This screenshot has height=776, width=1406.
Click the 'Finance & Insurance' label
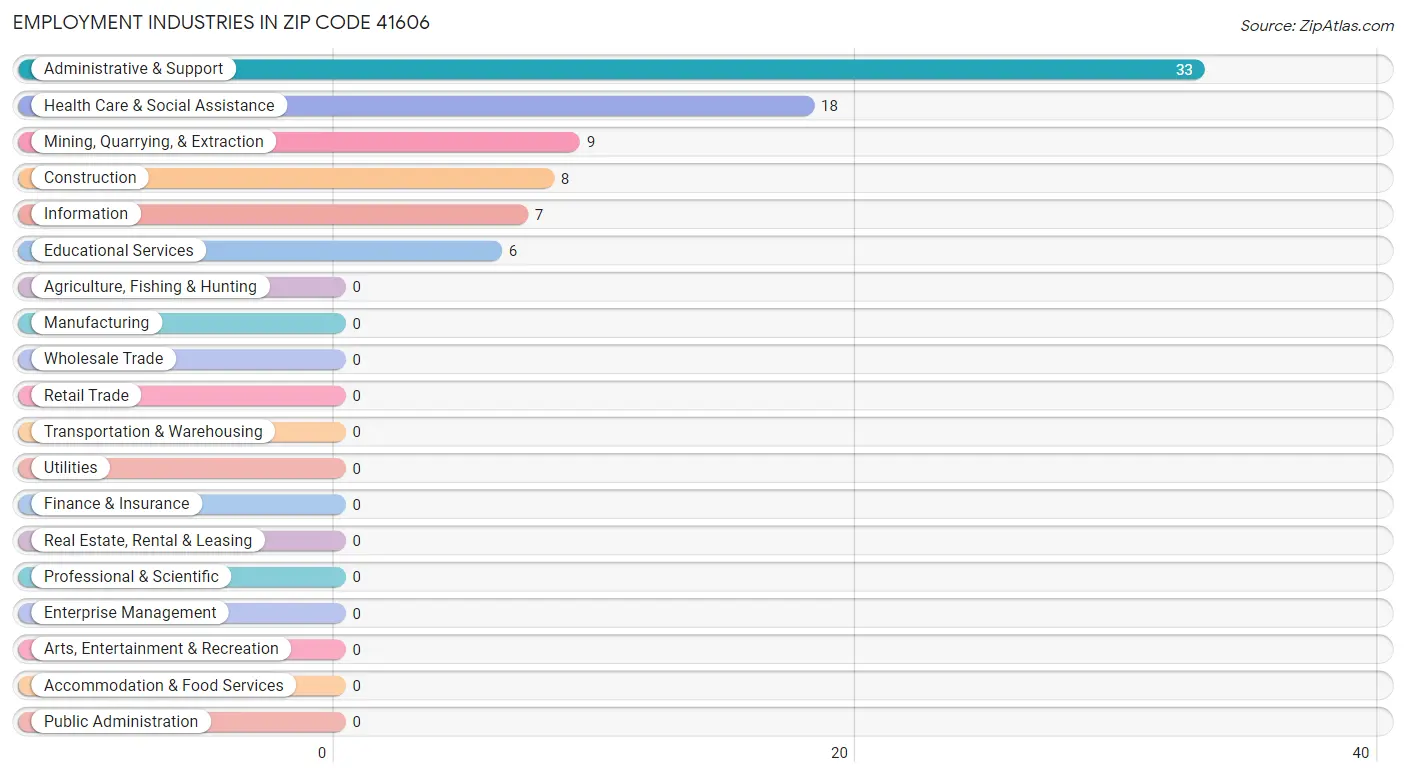116,504
